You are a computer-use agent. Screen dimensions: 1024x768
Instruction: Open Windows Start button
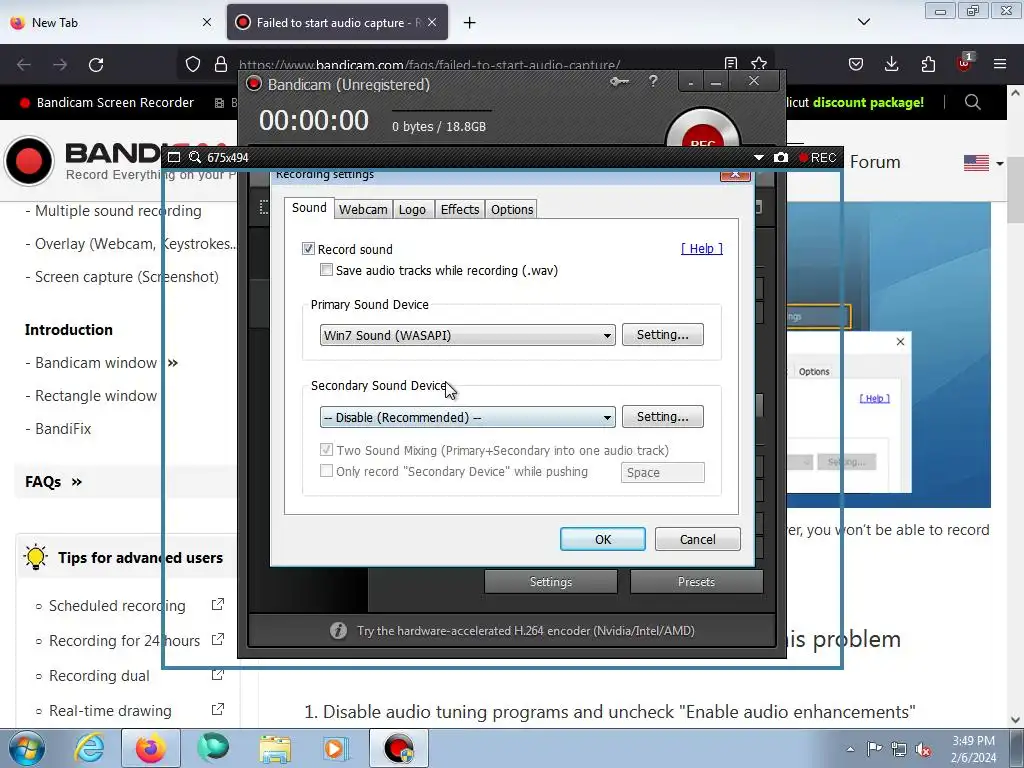pyautogui.click(x=27, y=748)
